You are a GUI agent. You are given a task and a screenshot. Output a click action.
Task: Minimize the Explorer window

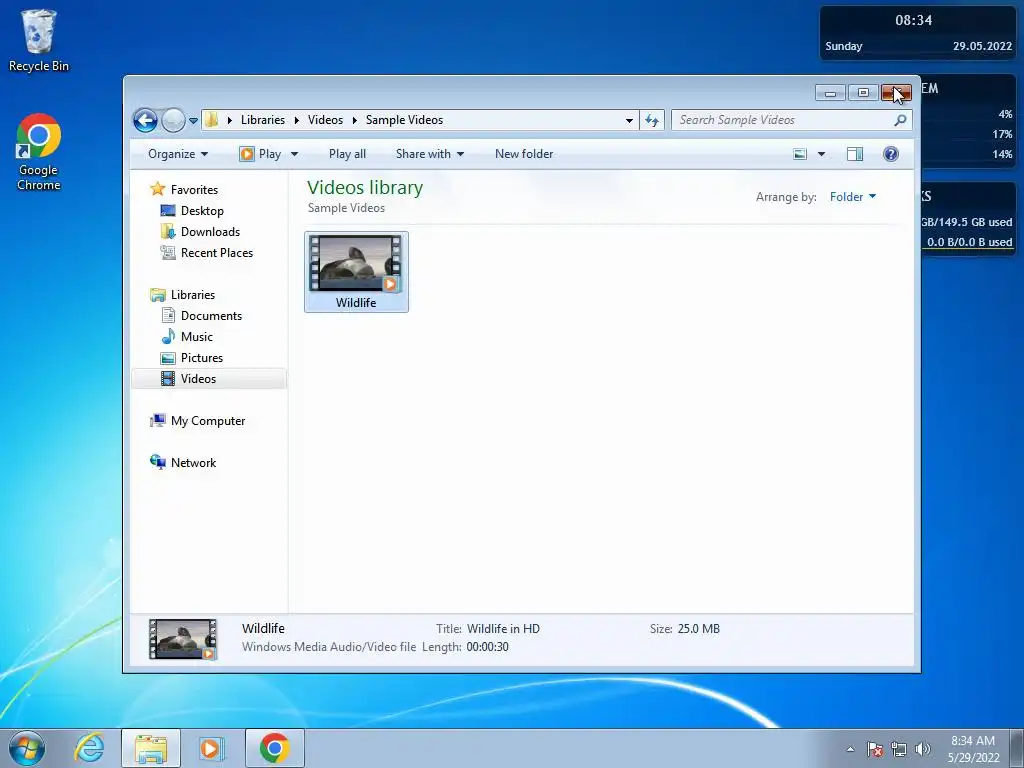pyautogui.click(x=830, y=93)
